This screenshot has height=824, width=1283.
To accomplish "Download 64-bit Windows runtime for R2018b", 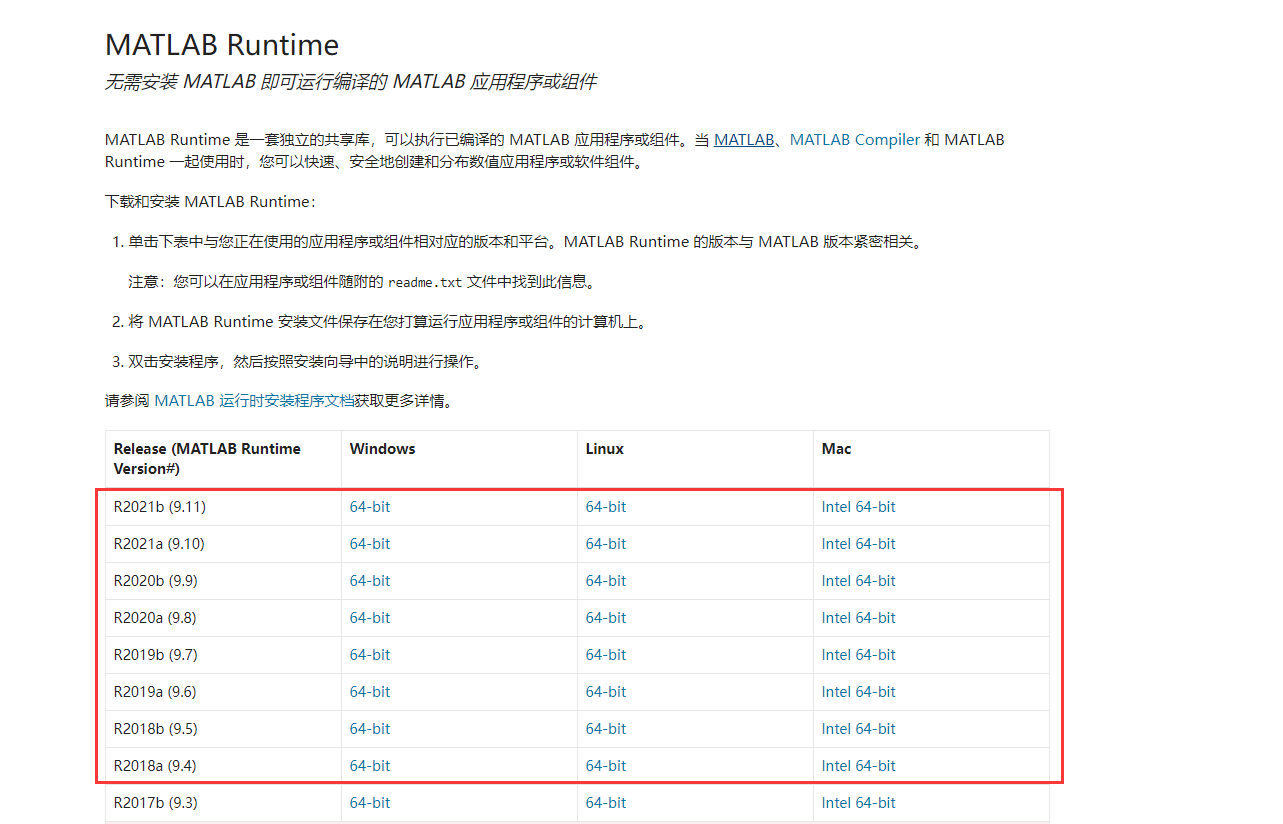I will 369,728.
